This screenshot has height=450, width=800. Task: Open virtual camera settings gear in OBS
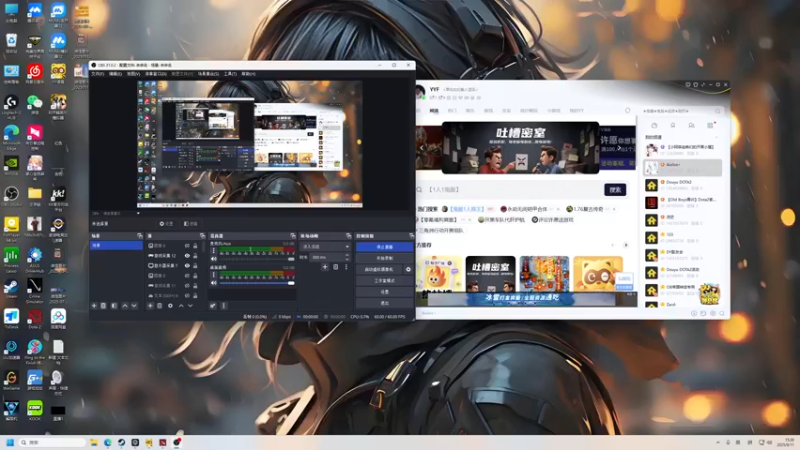point(408,269)
